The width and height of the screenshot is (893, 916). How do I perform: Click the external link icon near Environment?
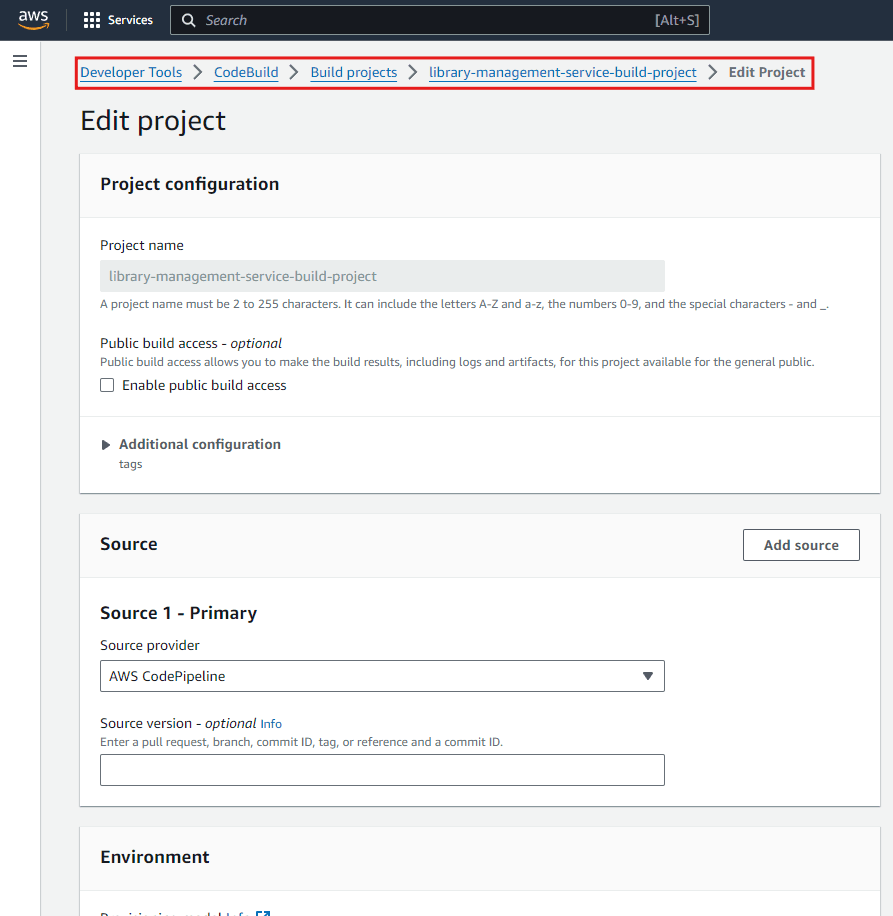(x=263, y=913)
